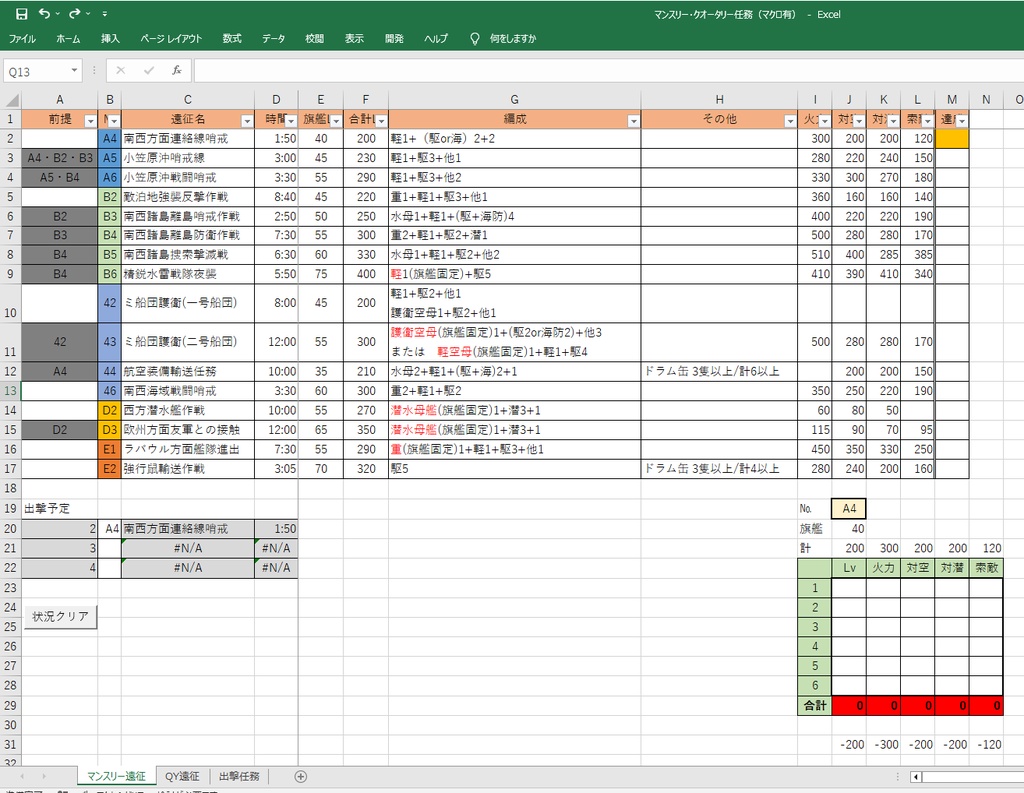Select the blue A5 number cell

click(110, 158)
